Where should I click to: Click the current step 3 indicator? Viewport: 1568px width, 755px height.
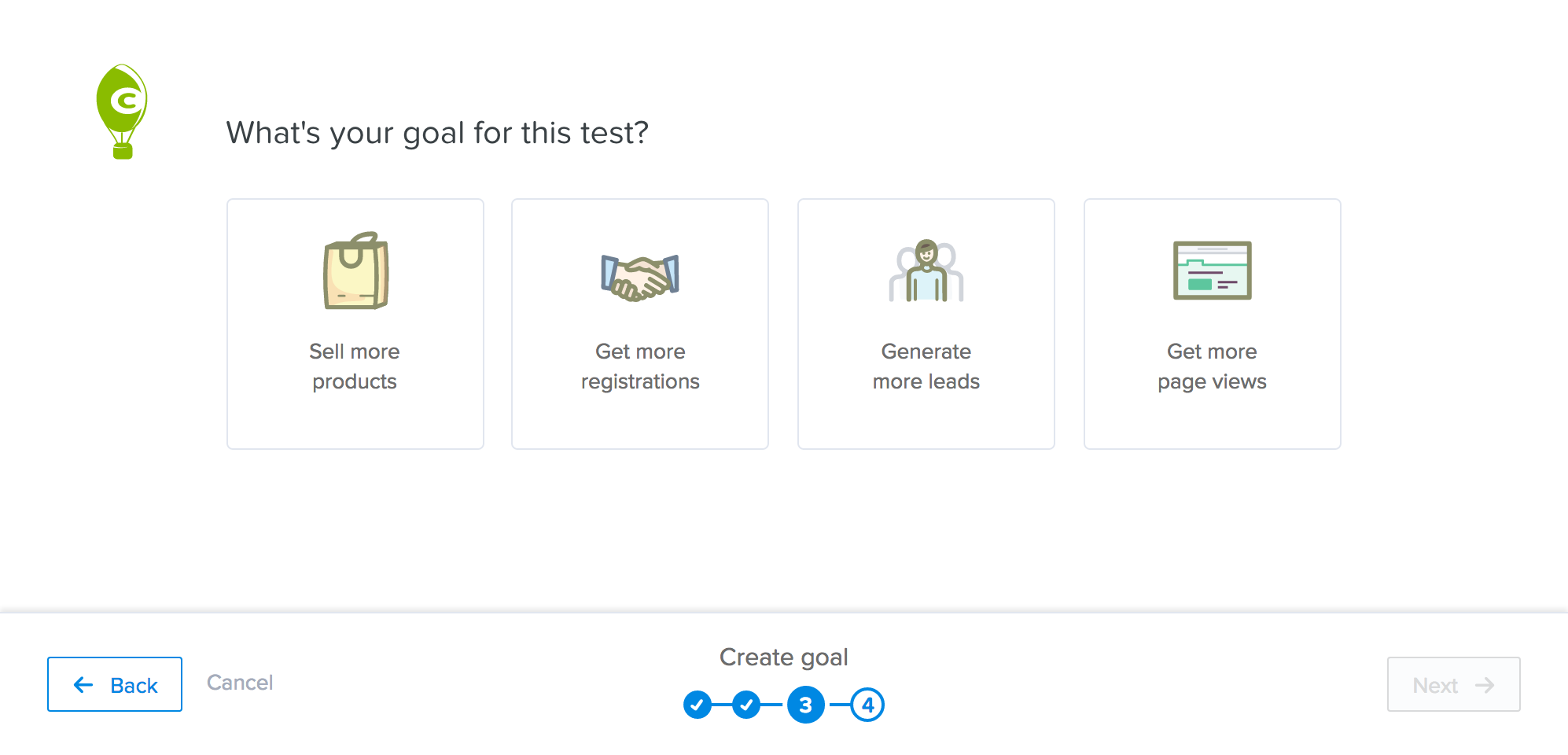click(806, 705)
